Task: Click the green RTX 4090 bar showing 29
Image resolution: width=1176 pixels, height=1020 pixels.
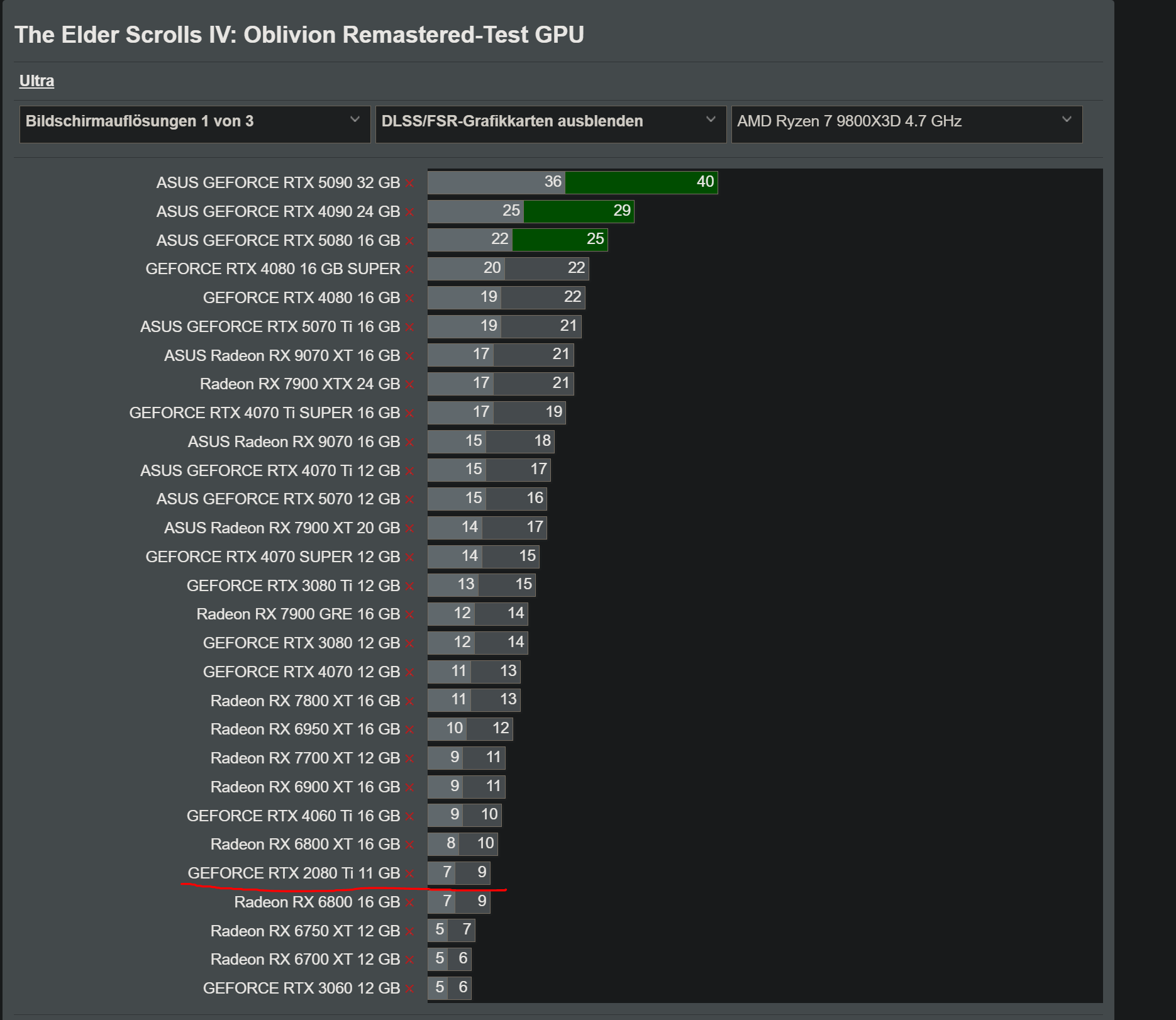Action: pyautogui.click(x=579, y=211)
